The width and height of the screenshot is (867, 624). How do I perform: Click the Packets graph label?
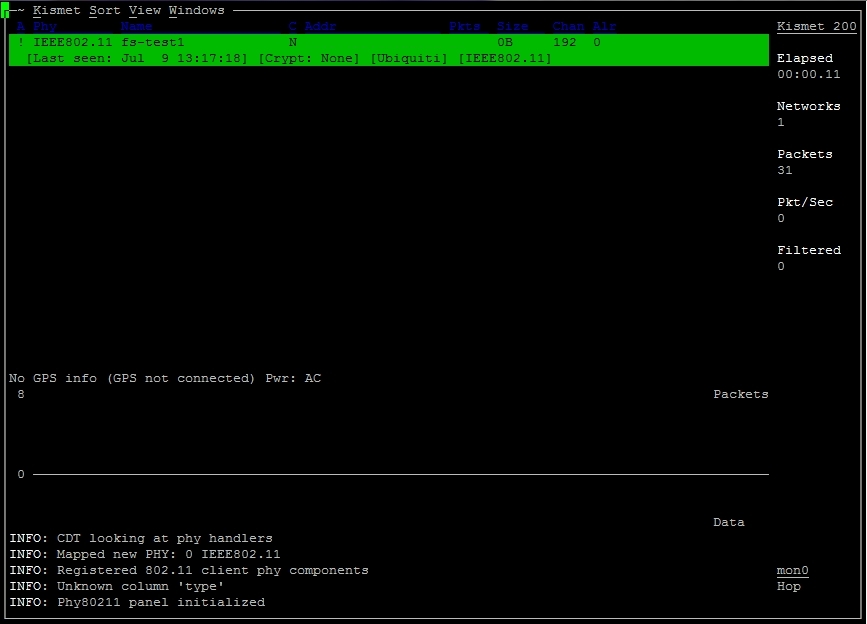coord(740,395)
